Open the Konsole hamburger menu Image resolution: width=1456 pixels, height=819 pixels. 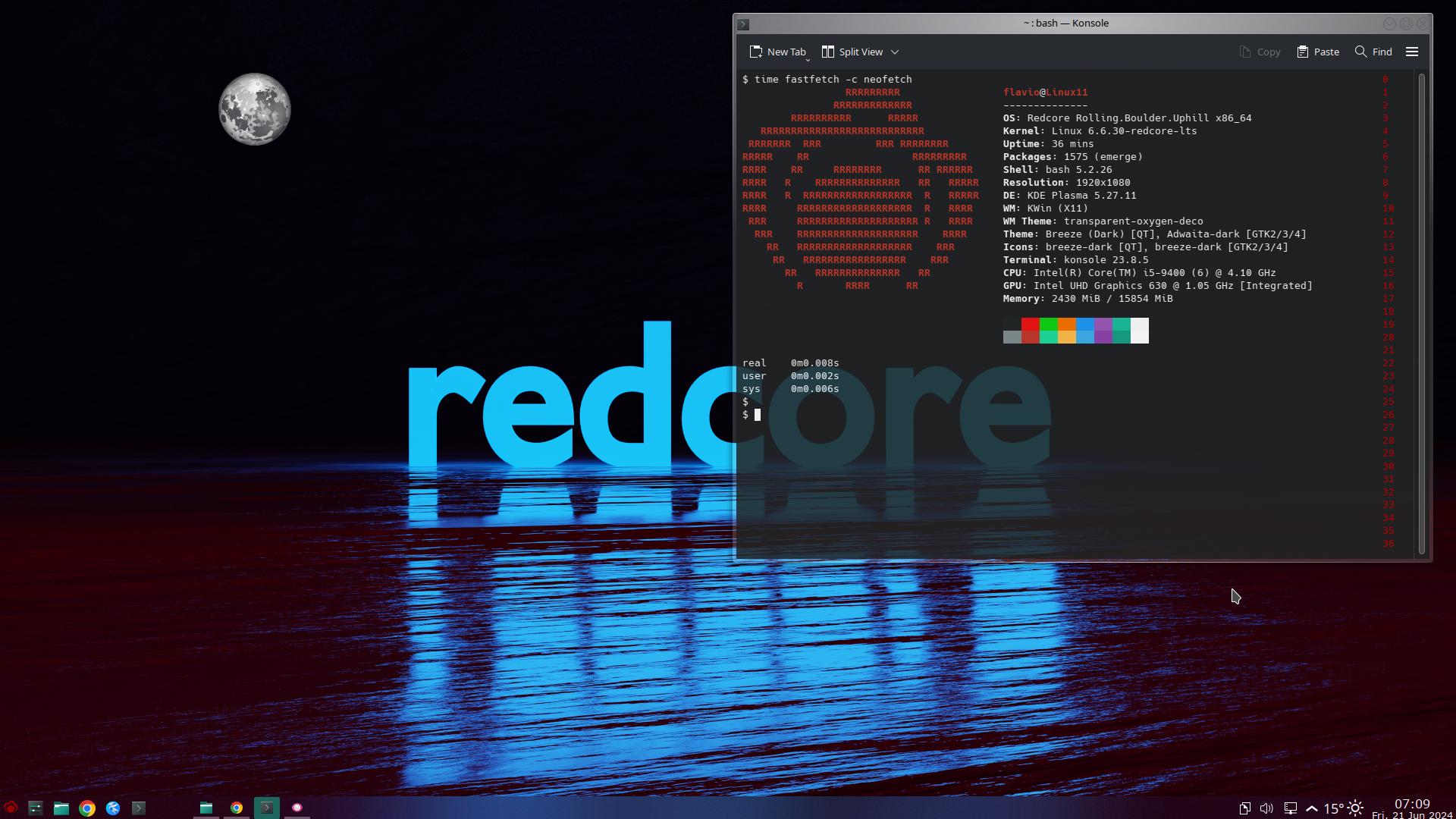point(1412,52)
